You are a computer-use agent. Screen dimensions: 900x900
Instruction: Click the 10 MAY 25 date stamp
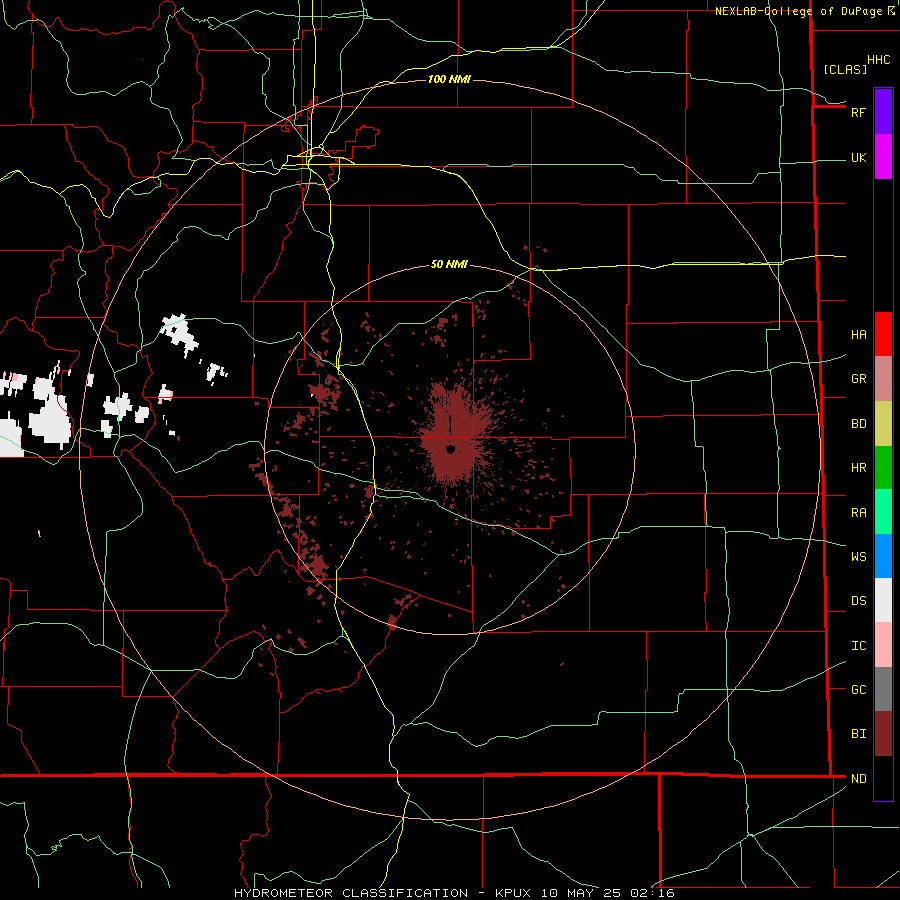582,893
